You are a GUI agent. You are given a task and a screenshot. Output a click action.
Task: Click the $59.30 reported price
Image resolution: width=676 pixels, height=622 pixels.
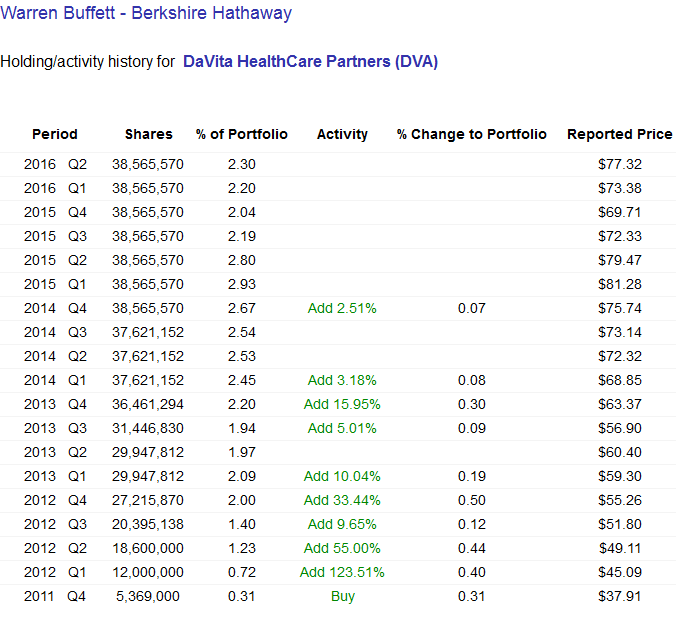[x=620, y=477]
